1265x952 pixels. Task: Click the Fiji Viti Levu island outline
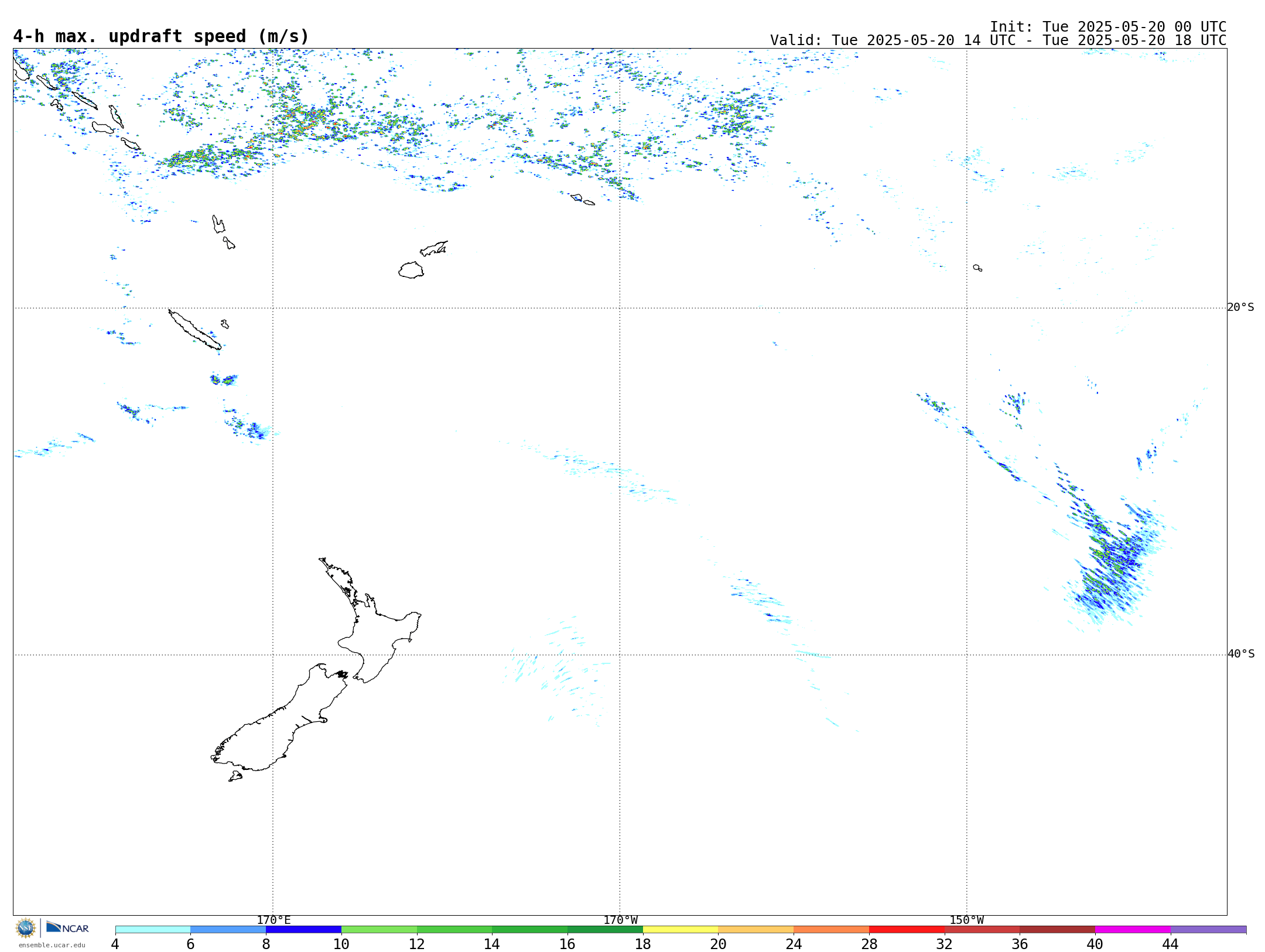point(411,270)
